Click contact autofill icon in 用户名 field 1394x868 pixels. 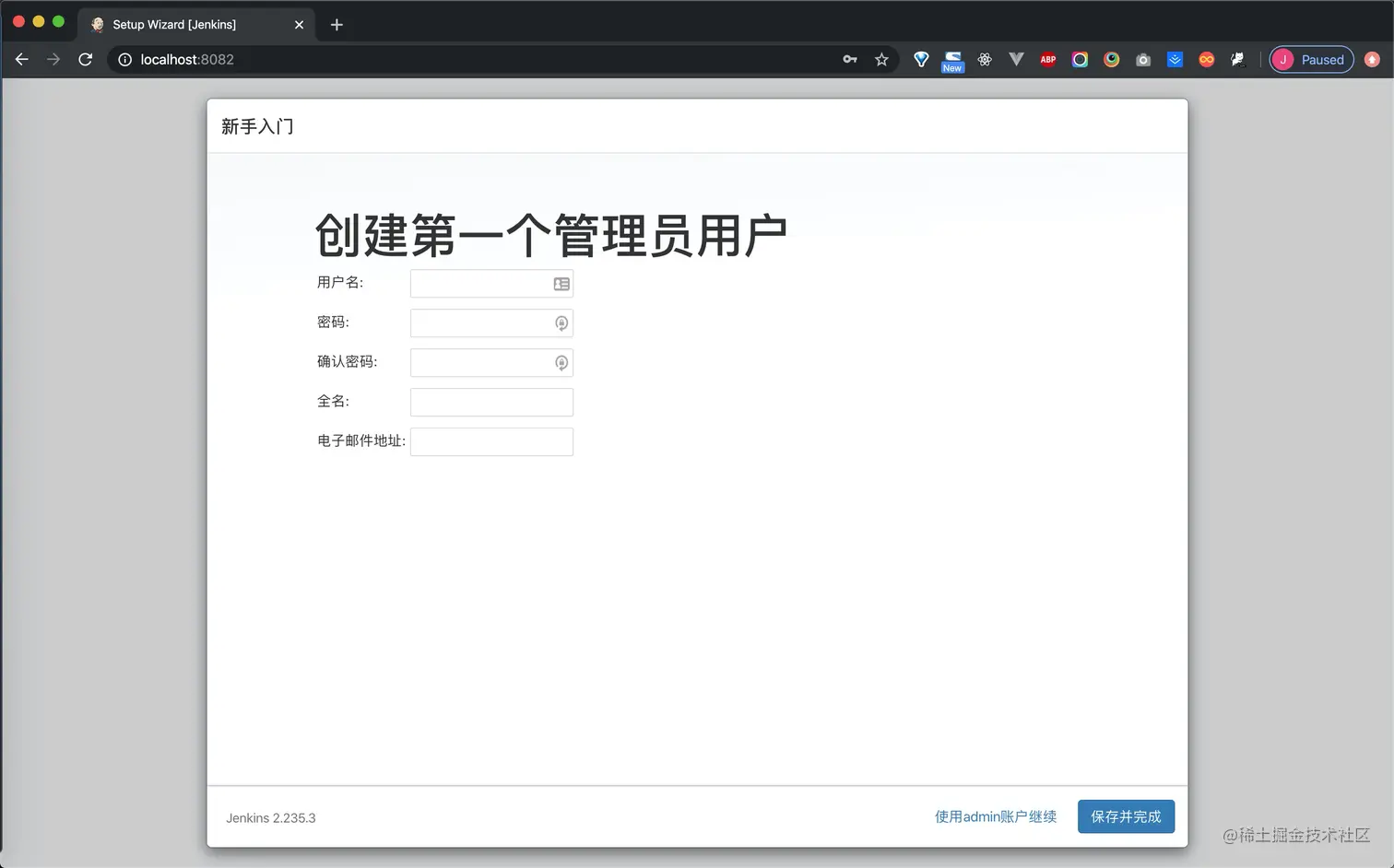[561, 284]
